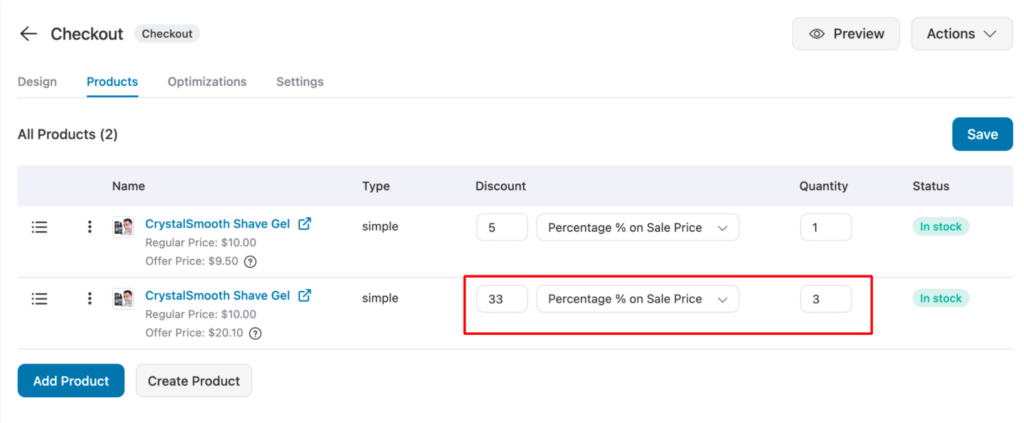
Task: Click external link icon on second product
Action: point(305,295)
